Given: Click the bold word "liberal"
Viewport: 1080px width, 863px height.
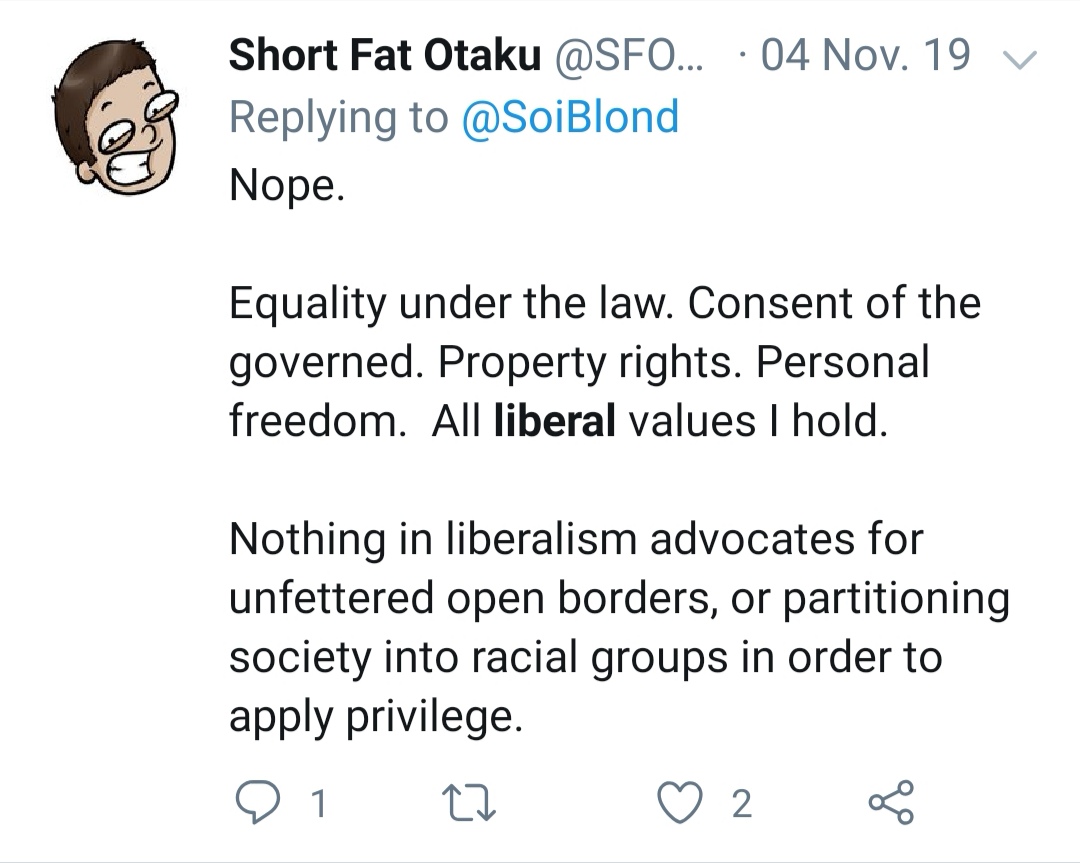Looking at the screenshot, I should (555, 421).
